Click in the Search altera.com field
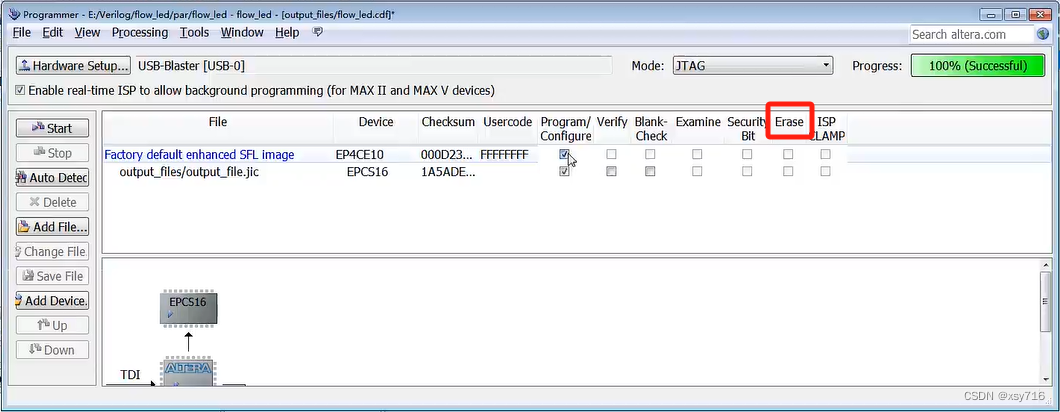1060x412 pixels. [971, 35]
